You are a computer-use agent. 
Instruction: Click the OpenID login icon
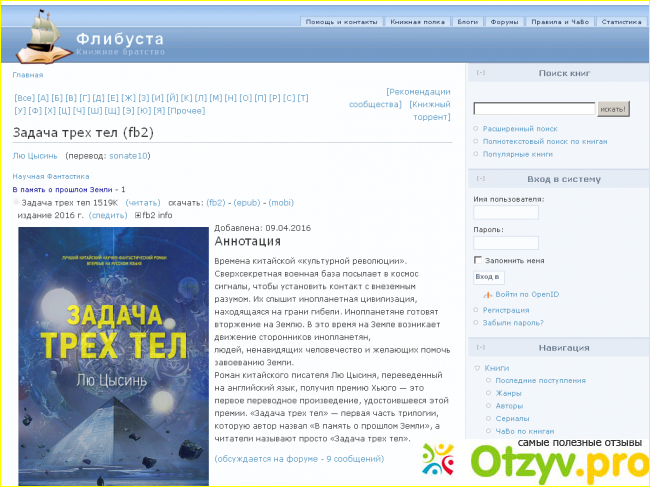tap(487, 295)
